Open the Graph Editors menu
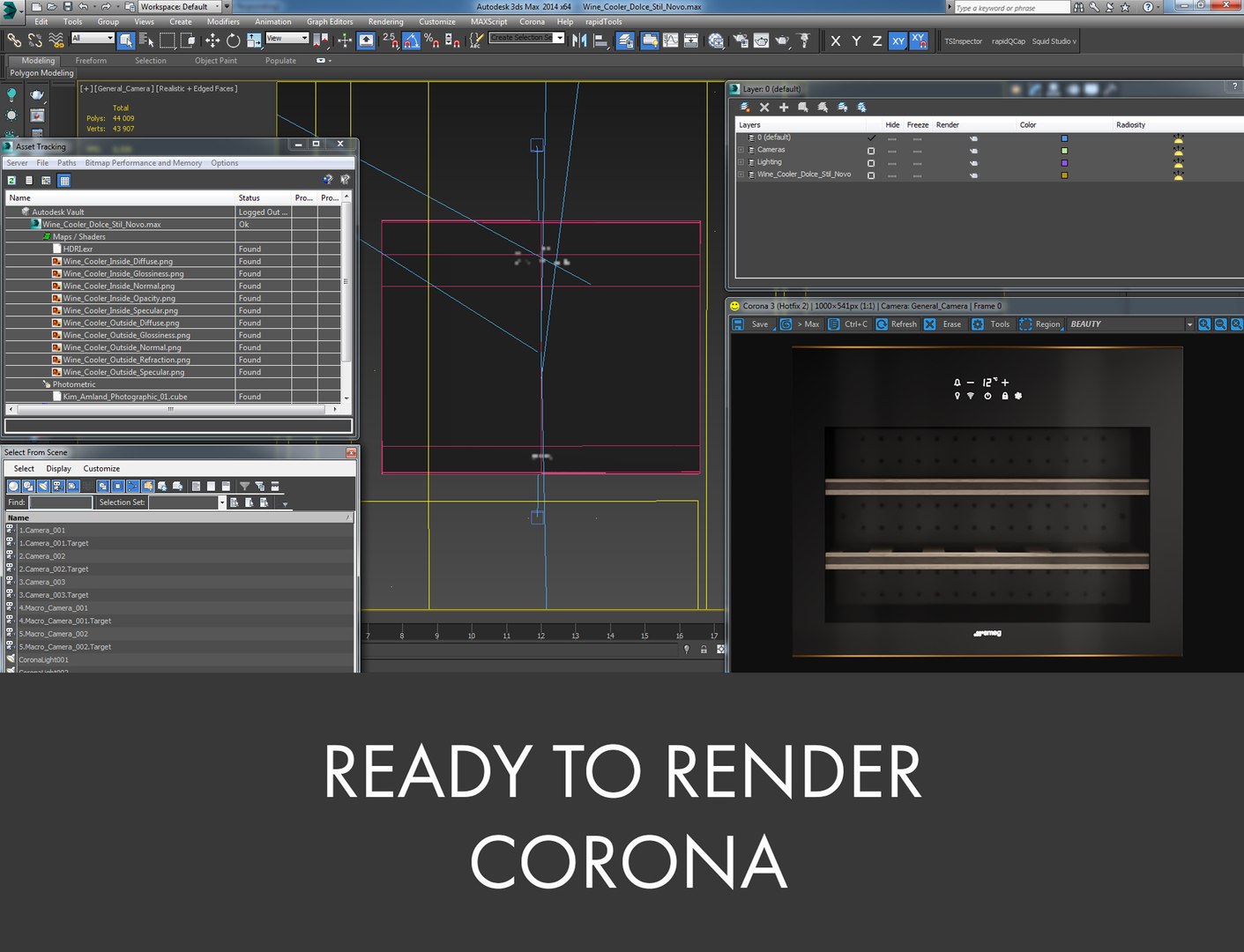The image size is (1244, 952). (330, 22)
